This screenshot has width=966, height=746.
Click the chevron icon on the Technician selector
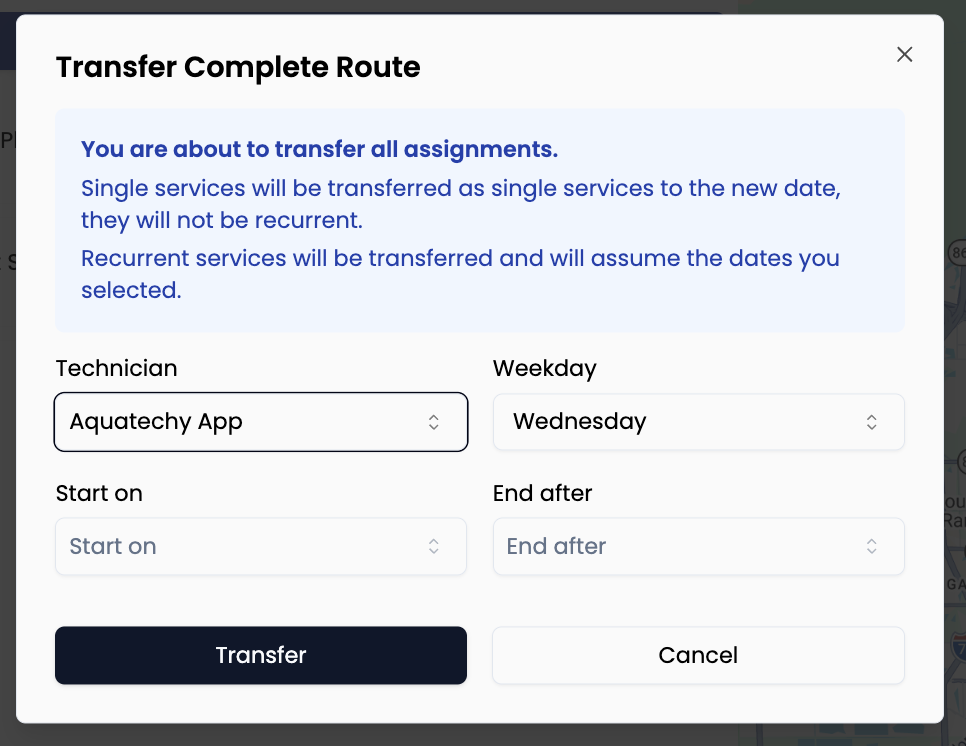point(434,422)
